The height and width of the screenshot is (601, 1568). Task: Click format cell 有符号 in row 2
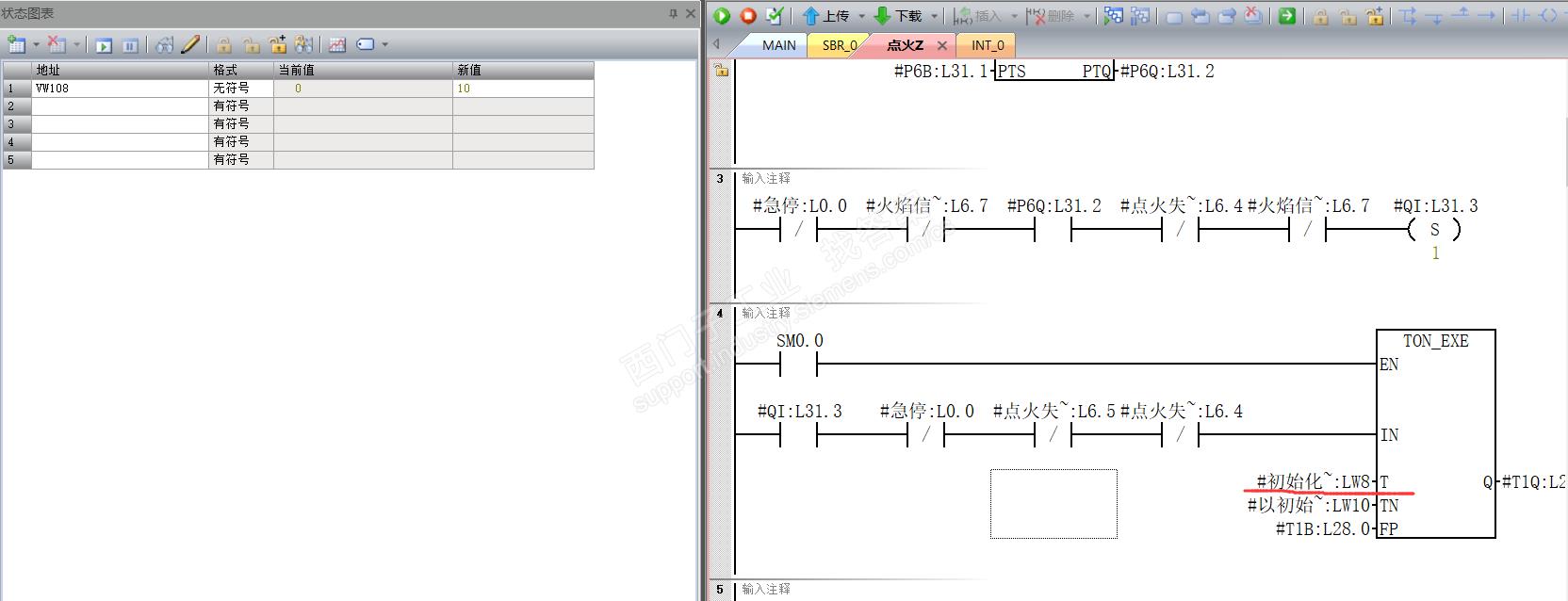click(x=241, y=106)
